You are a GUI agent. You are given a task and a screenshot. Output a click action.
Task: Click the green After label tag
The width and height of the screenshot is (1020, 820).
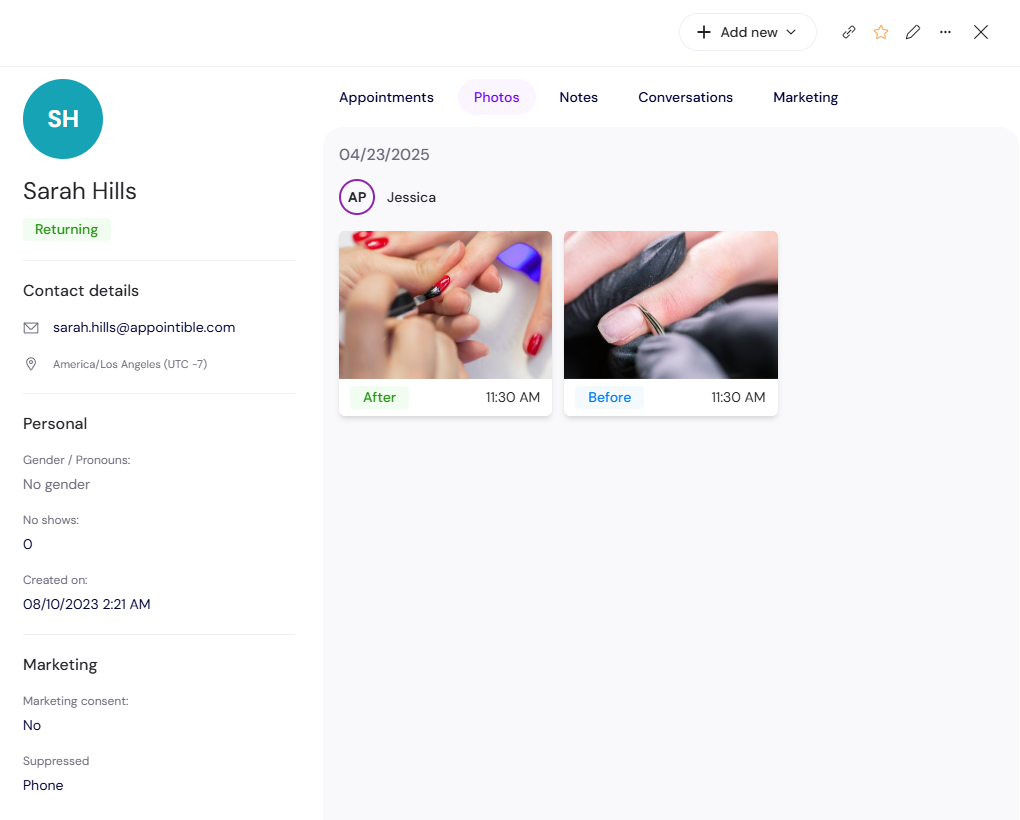[x=379, y=397]
